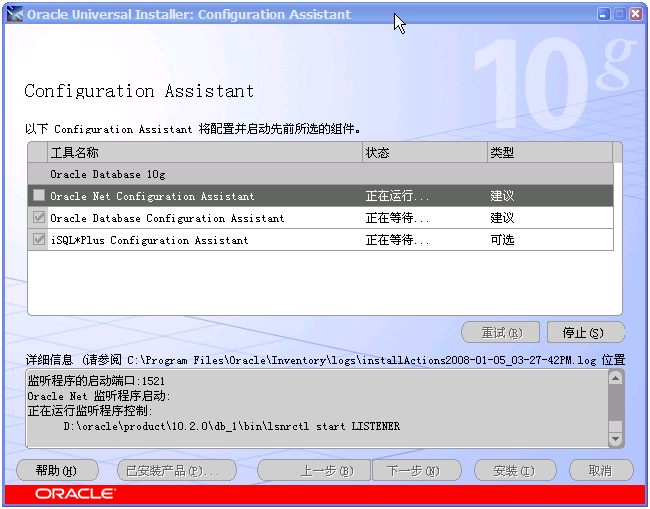Screen dimensions: 650x509
Task: Click the Oracle Net 监听程序启动 line
Action: pos(99,396)
